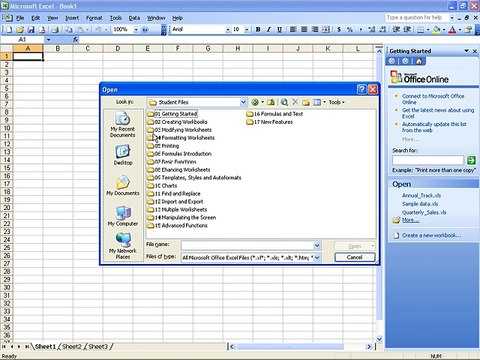This screenshot has width=480, height=360.
Task: Open Annual_Track.xls from the task pane
Action: click(421, 195)
